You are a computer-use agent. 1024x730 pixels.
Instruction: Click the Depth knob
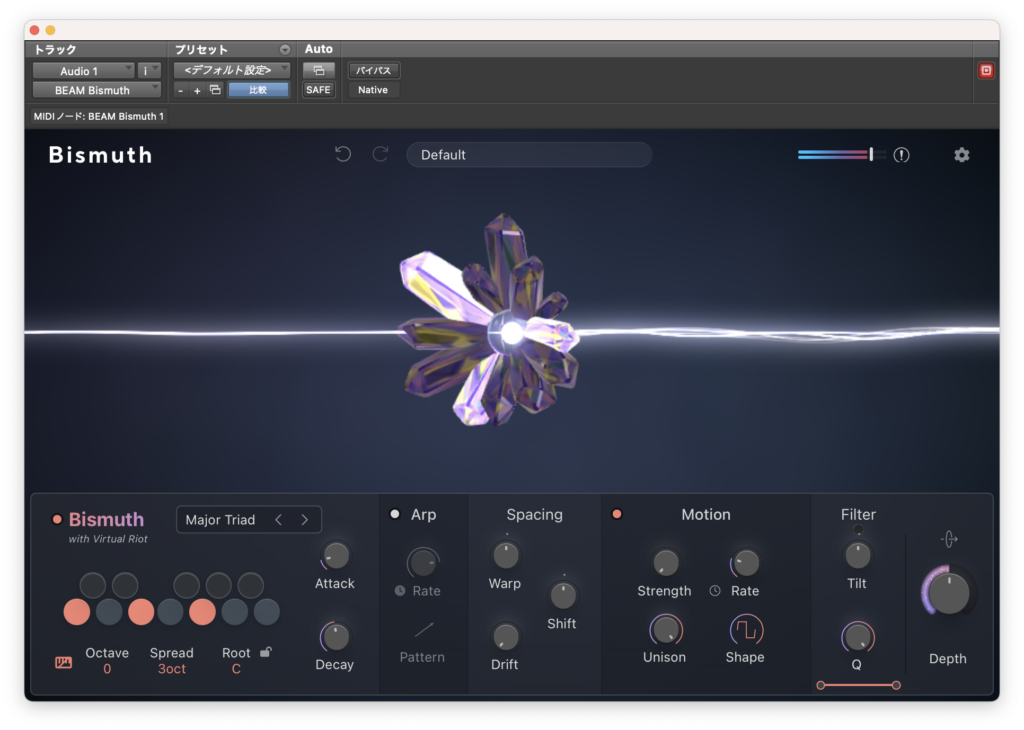[x=949, y=593]
